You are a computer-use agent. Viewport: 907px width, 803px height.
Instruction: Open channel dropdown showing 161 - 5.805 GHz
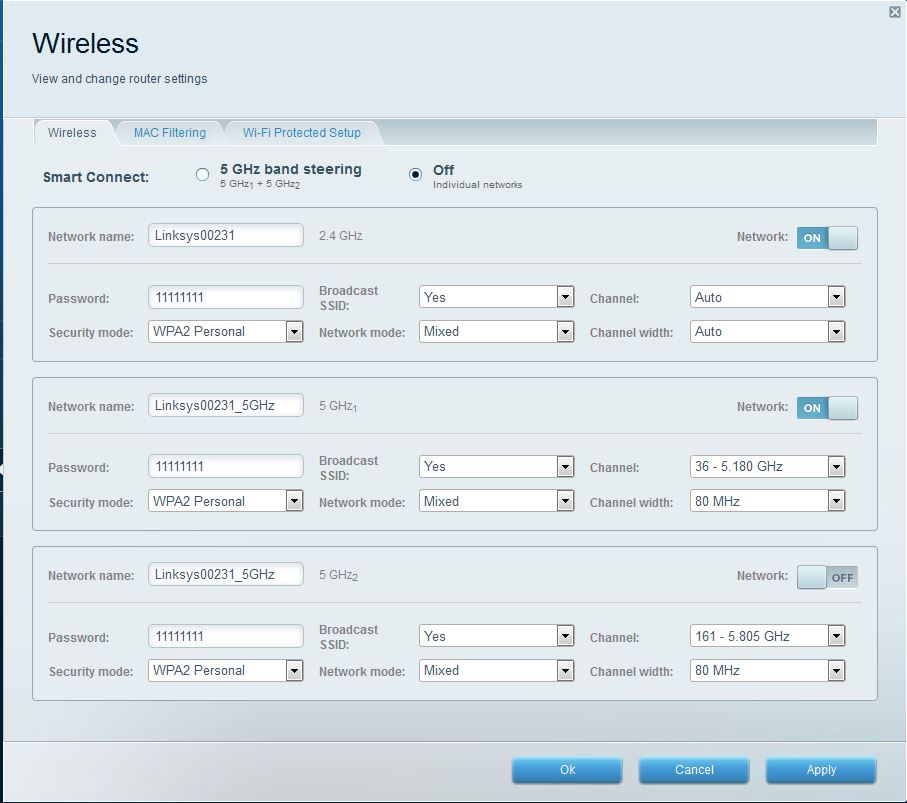click(x=768, y=636)
